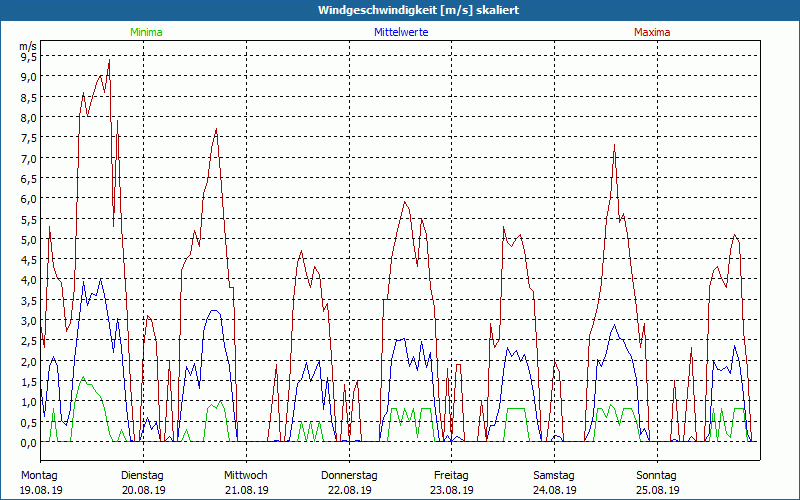Click the 1,0 y-axis value
800x500 pixels.
pos(29,402)
